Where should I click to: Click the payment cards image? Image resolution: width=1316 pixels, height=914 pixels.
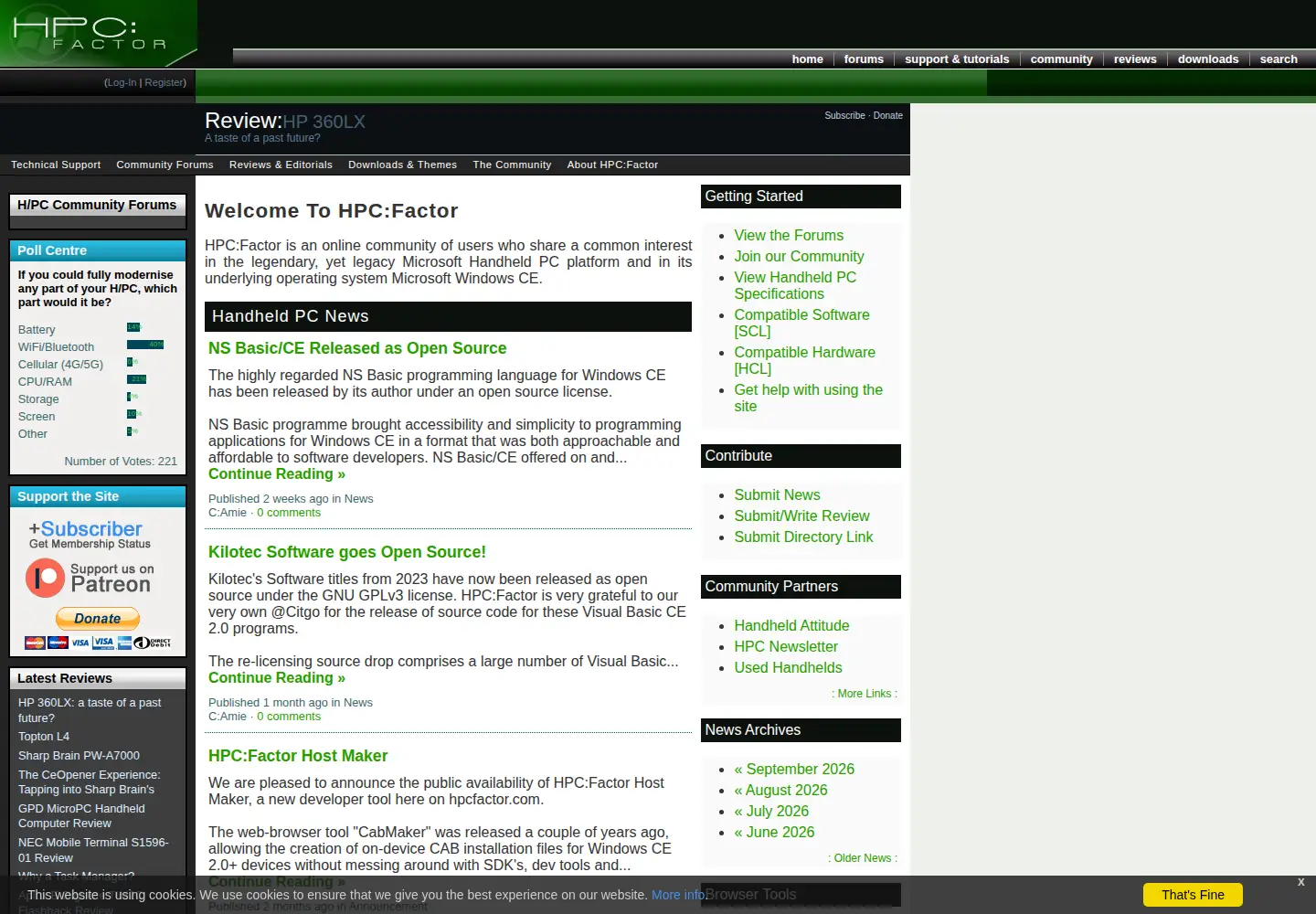(98, 643)
